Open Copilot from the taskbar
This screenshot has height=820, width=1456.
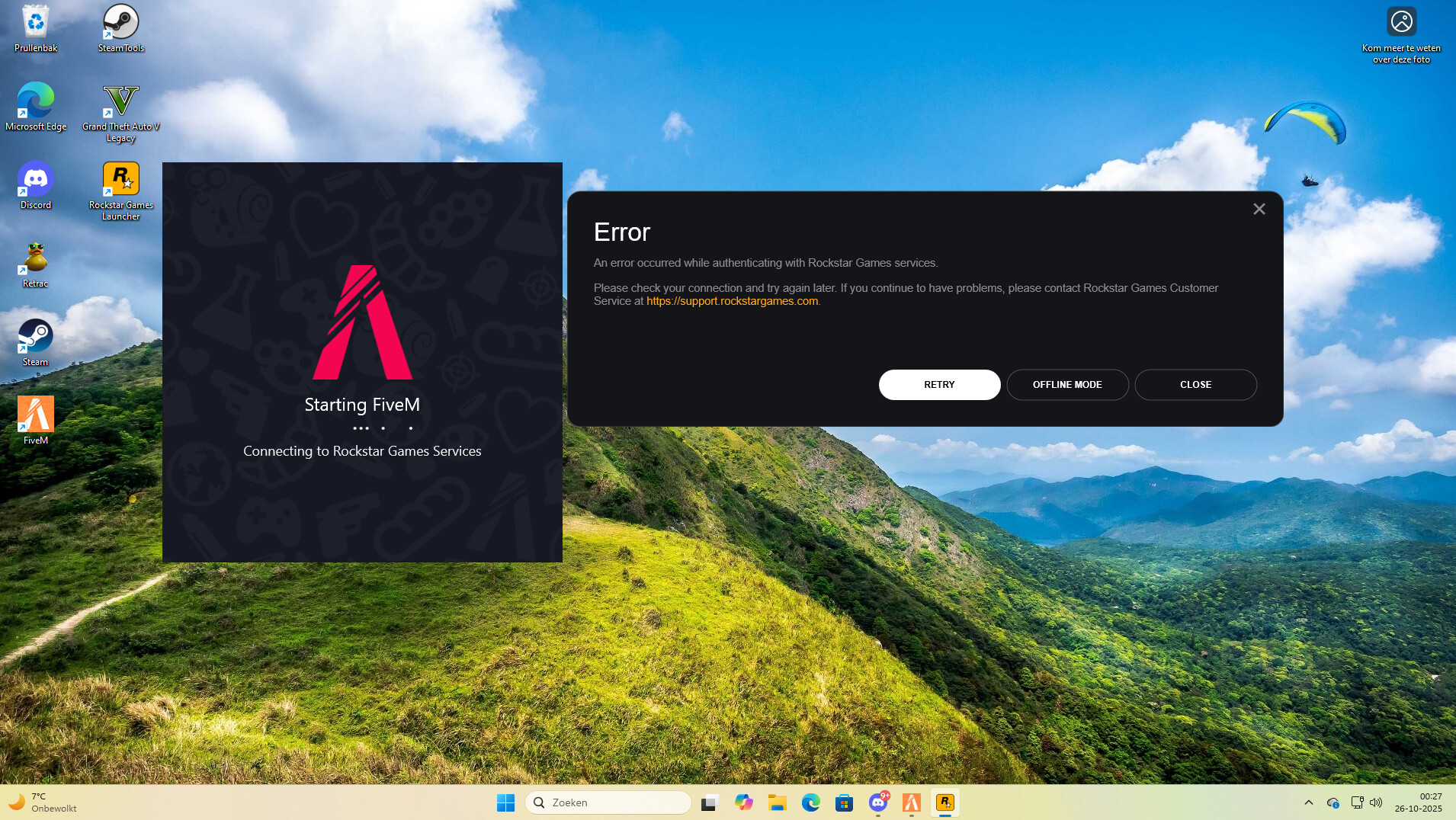click(743, 802)
